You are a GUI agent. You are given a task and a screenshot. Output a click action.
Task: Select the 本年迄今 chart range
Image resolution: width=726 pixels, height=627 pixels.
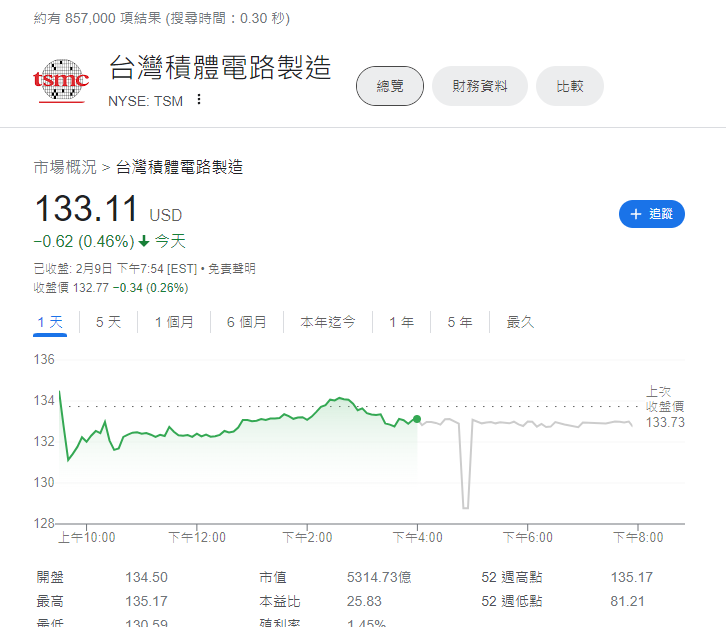point(328,322)
